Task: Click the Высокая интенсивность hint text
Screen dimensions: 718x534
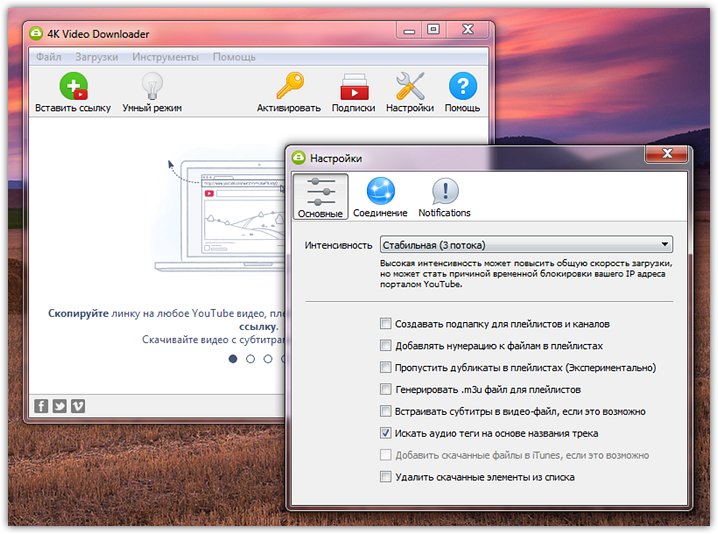Action: pos(526,274)
